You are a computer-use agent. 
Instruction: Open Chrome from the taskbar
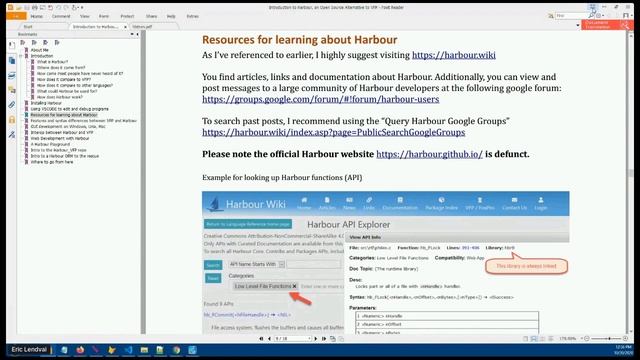(176, 350)
